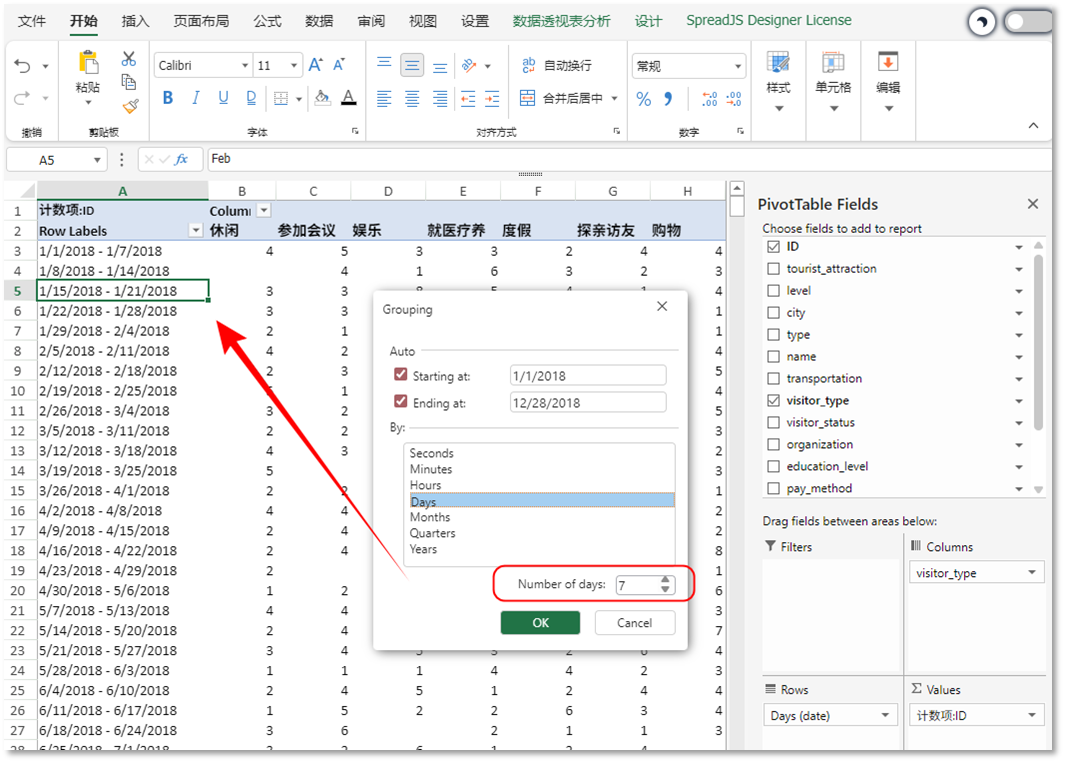Click the Undo arrow icon
Screen dimensions: 1065x763
coord(23,66)
